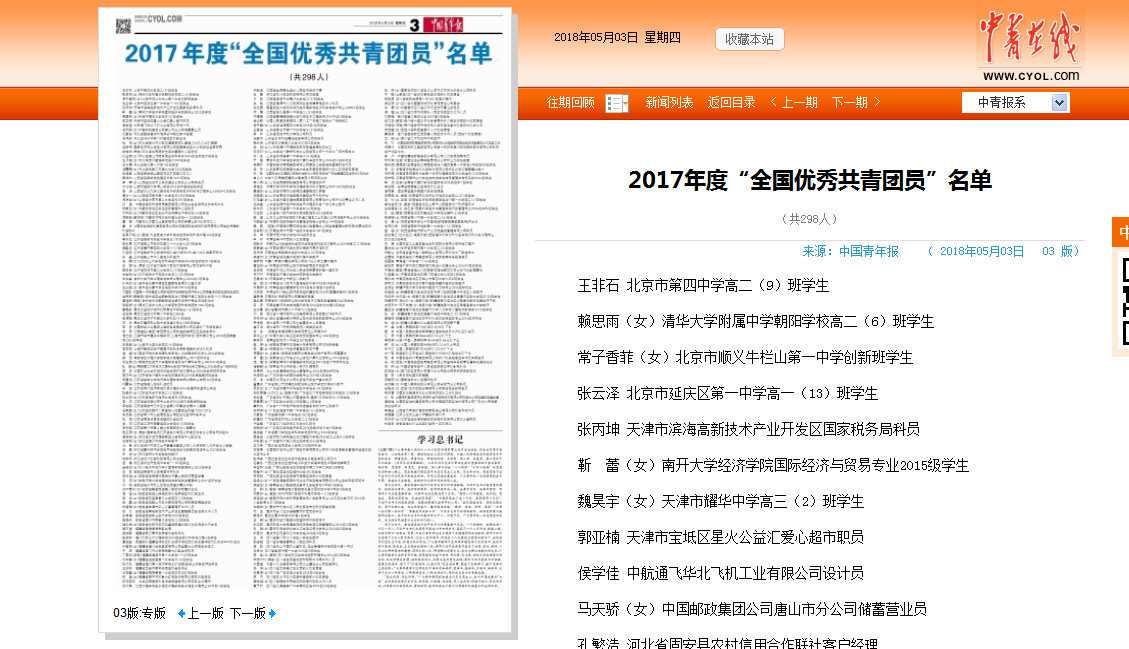
Task: Go to previous issue 上一期
Action: (794, 102)
